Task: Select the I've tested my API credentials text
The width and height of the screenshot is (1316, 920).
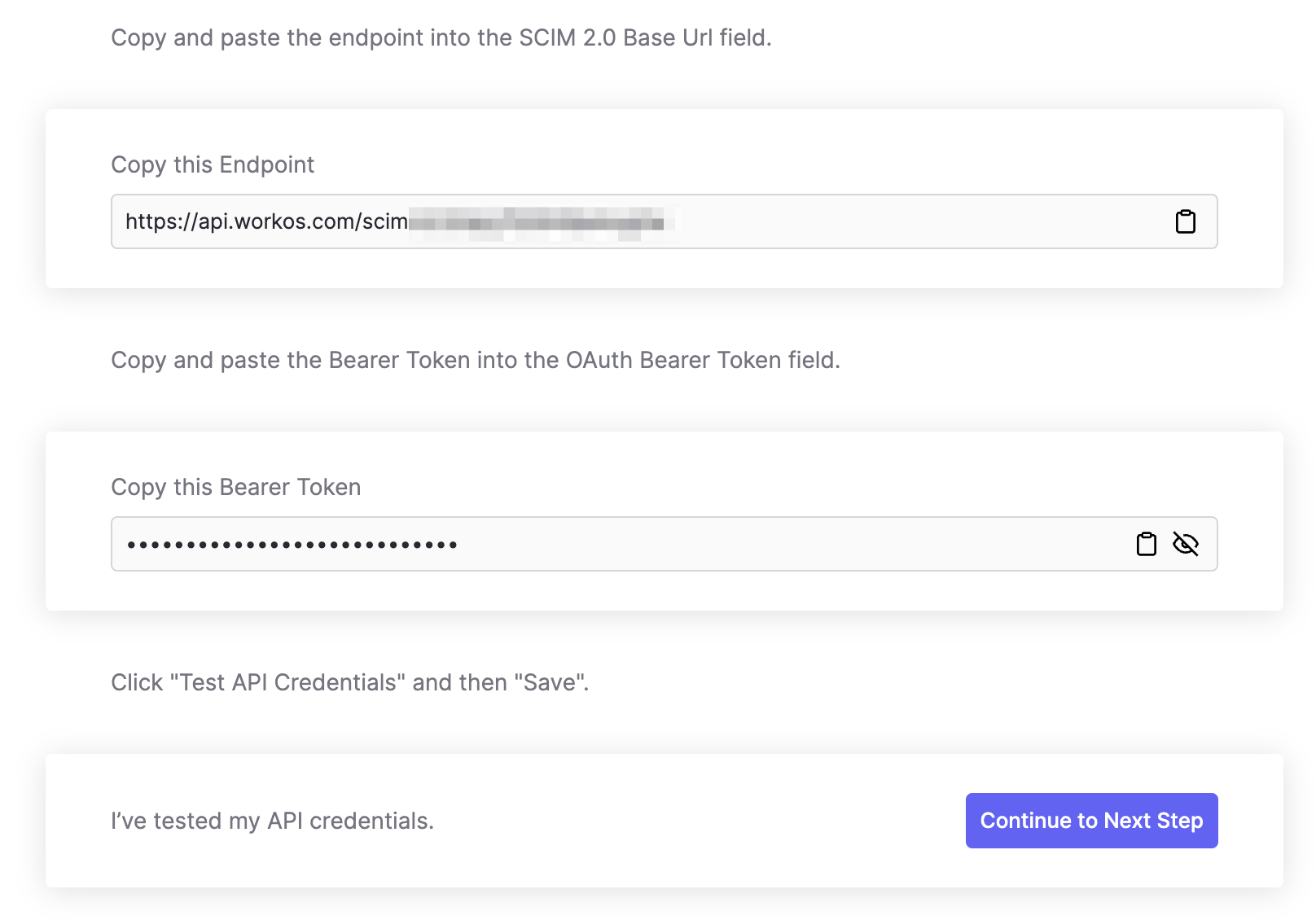Action: click(271, 821)
